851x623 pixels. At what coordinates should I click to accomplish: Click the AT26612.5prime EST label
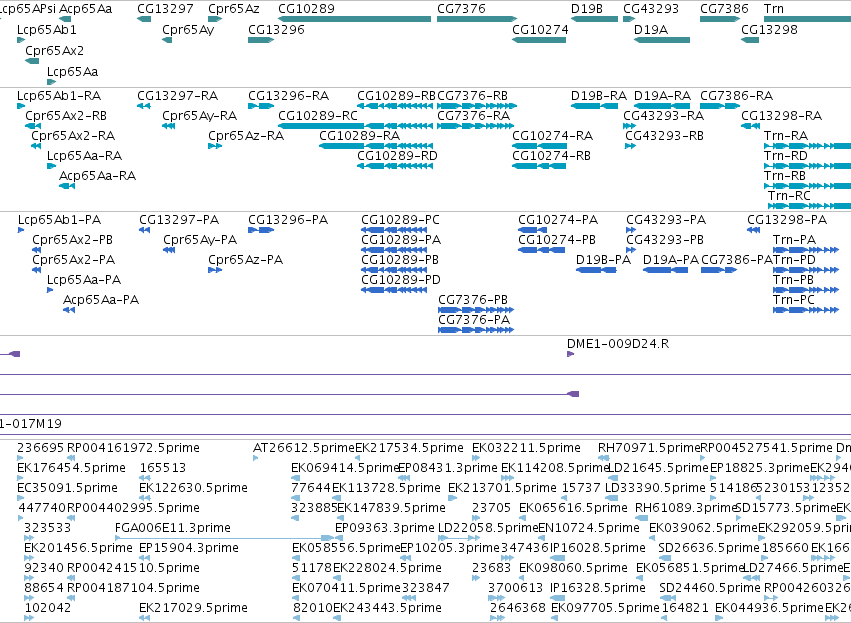[x=304, y=448]
